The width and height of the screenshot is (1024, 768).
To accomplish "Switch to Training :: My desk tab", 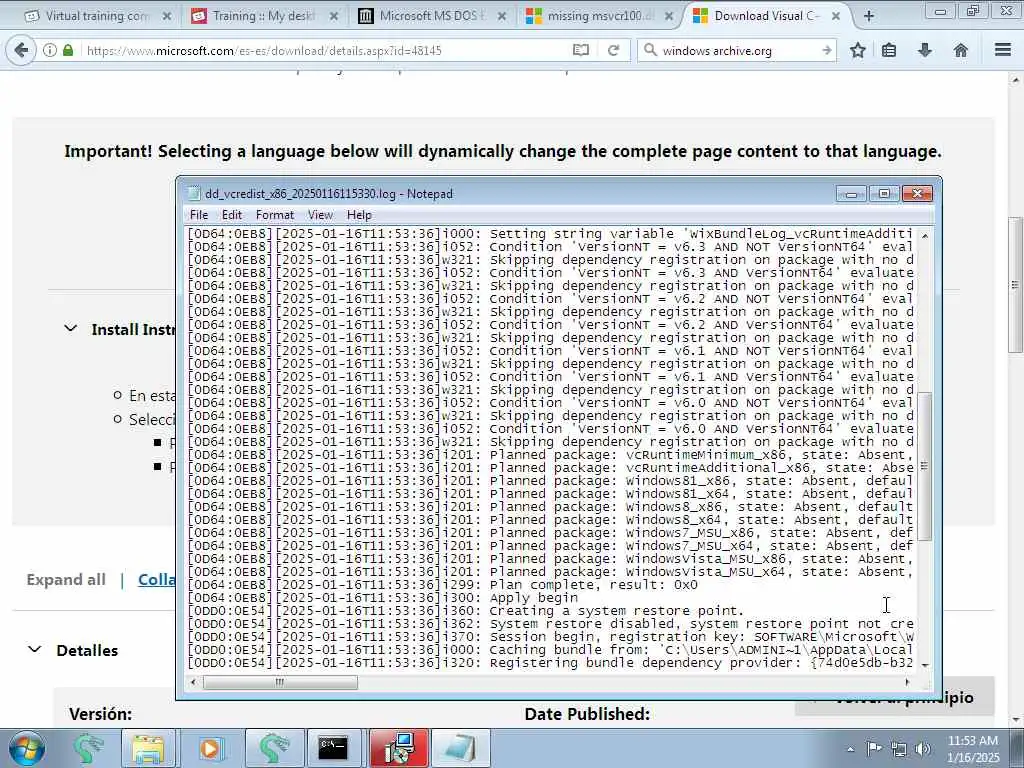I will tap(264, 16).
